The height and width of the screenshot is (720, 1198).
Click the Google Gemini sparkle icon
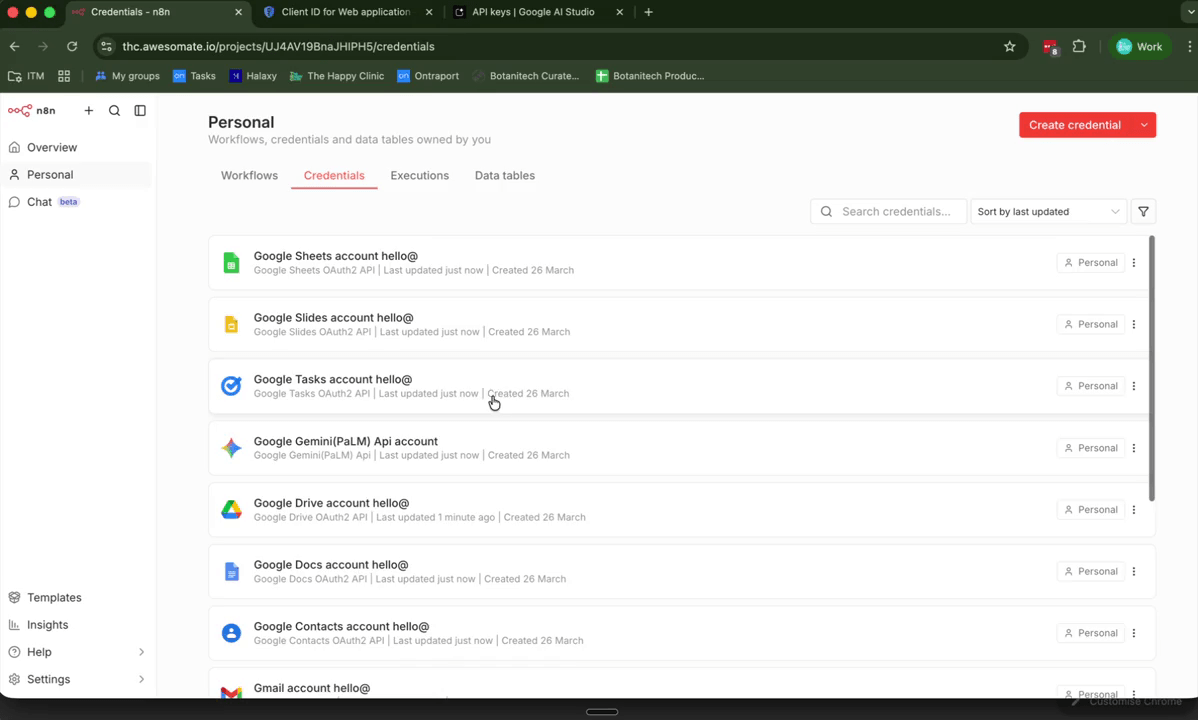(231, 447)
